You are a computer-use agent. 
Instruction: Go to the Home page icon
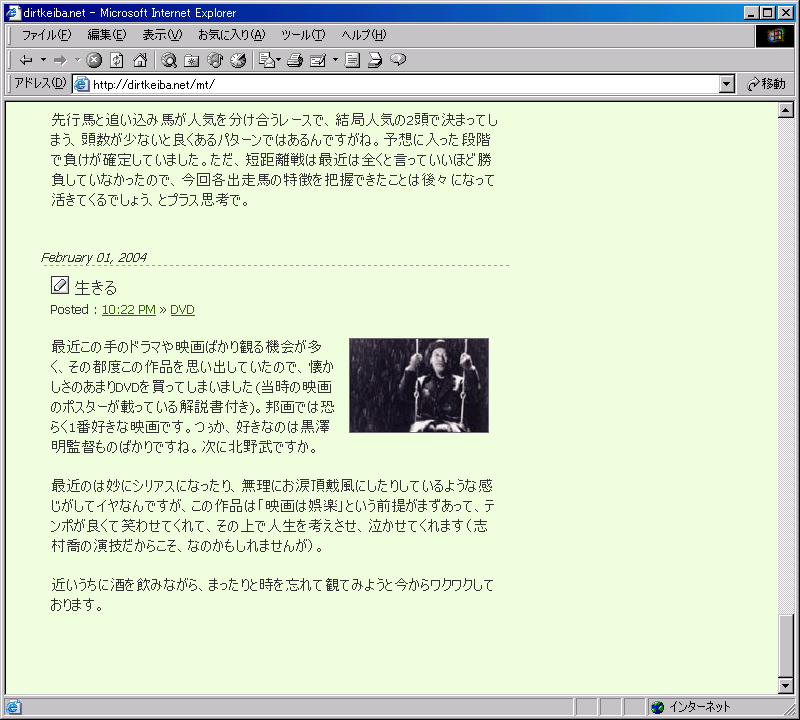[x=140, y=60]
